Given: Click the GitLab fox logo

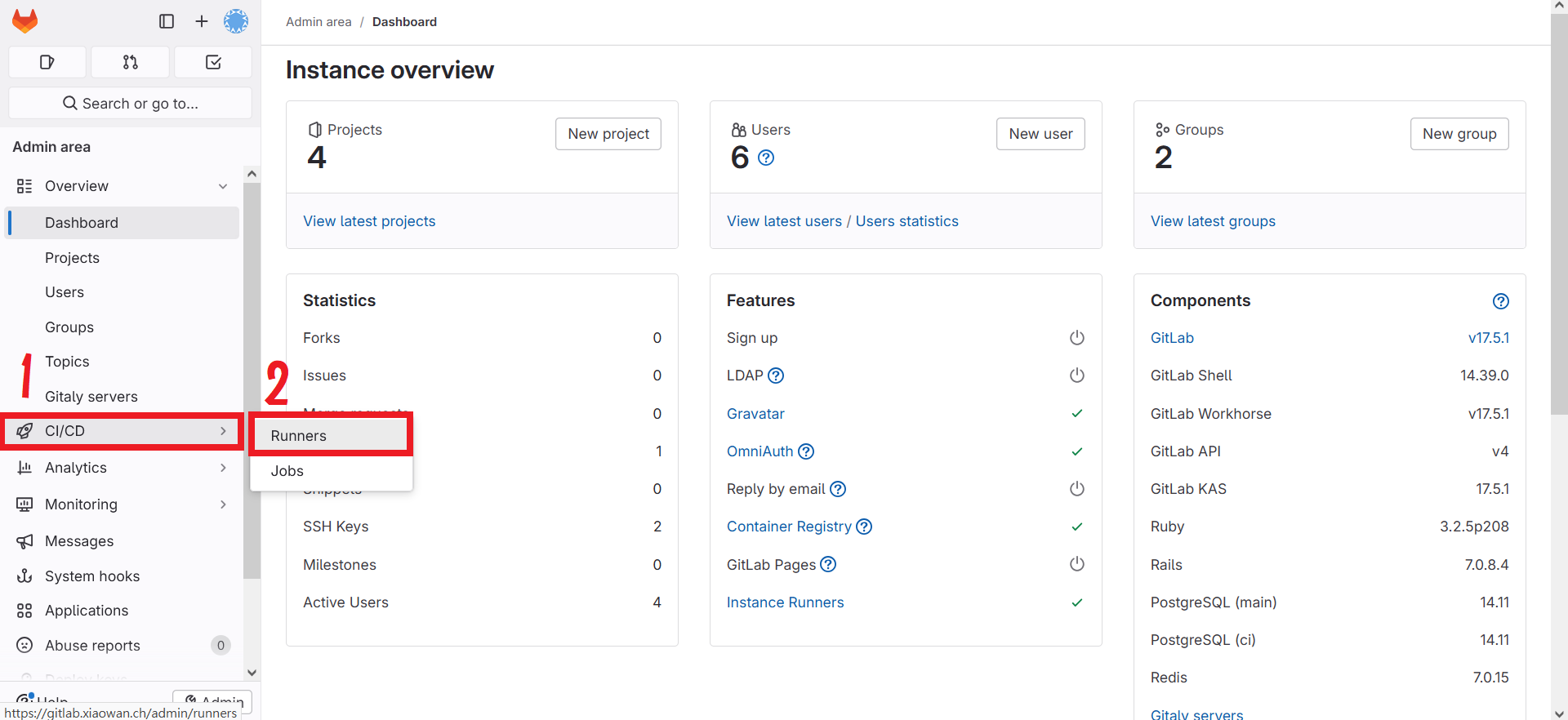Looking at the screenshot, I should tap(24, 21).
